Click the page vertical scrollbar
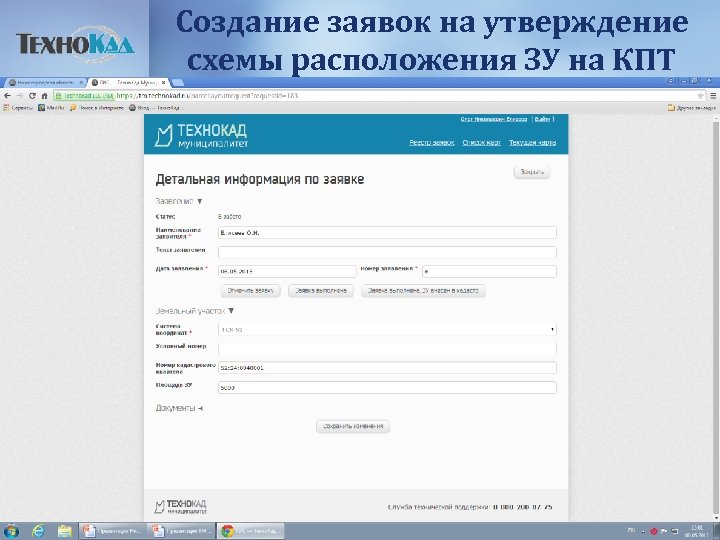Viewport: 720px width, 540px height. pos(716,317)
